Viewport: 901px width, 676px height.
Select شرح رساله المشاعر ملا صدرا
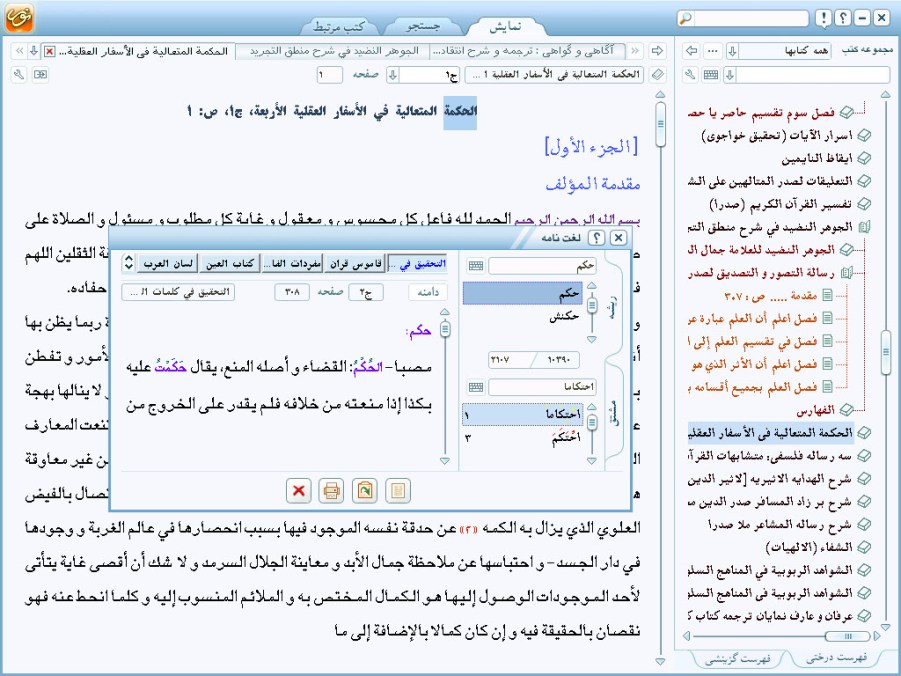(x=780, y=524)
